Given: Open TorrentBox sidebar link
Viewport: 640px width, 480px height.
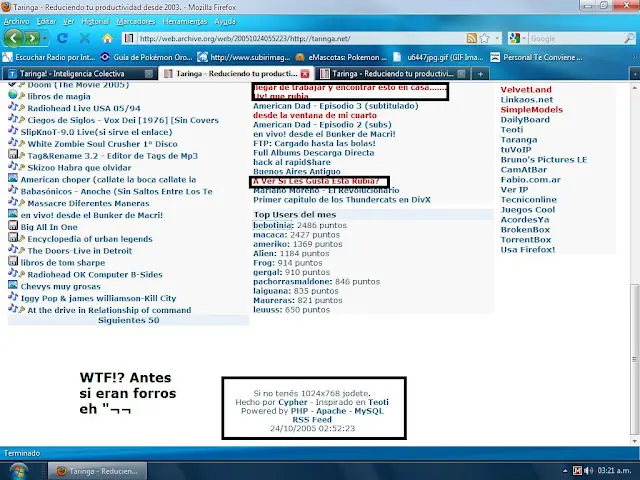Looking at the screenshot, I should coord(526,240).
